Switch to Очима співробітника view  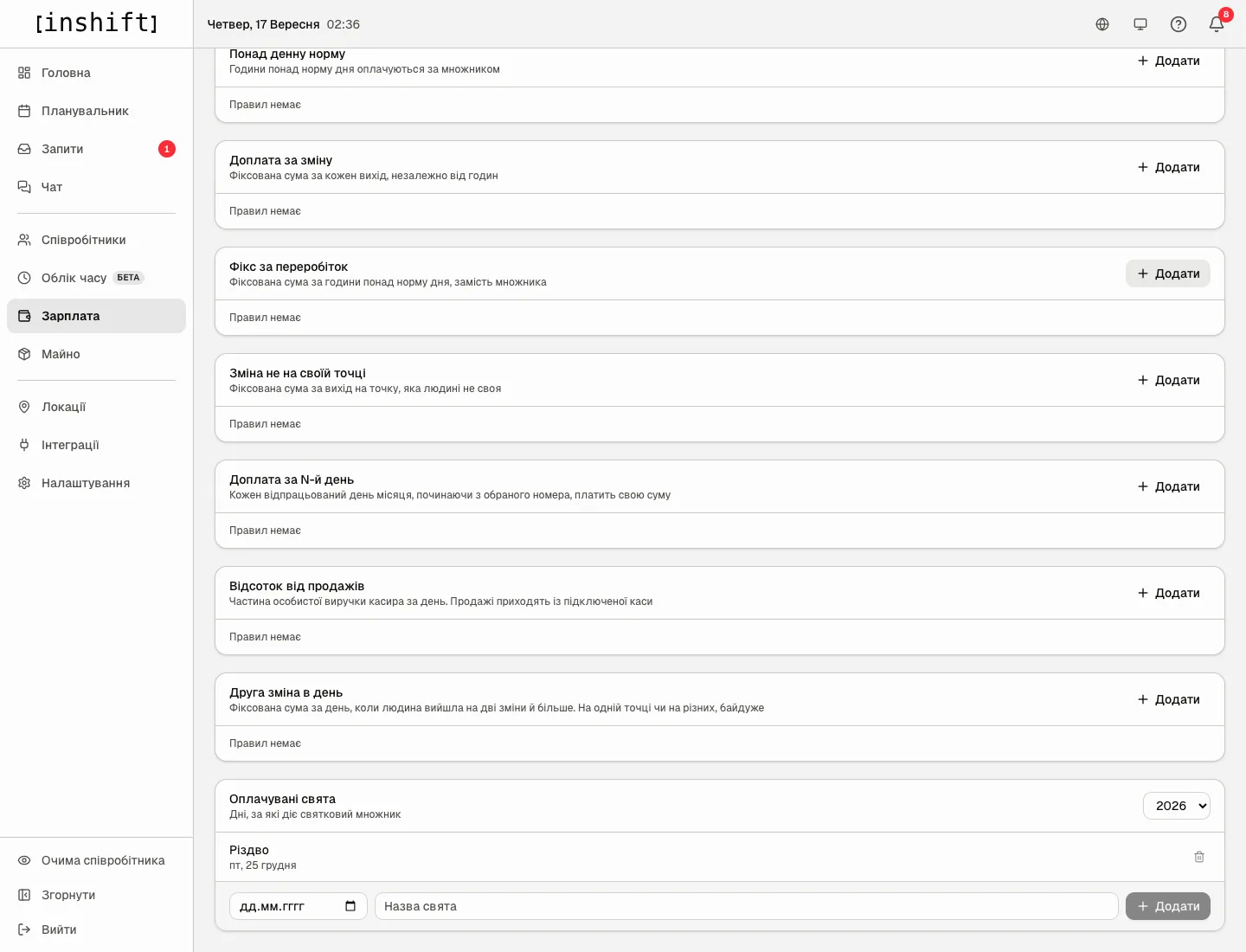coord(96,860)
